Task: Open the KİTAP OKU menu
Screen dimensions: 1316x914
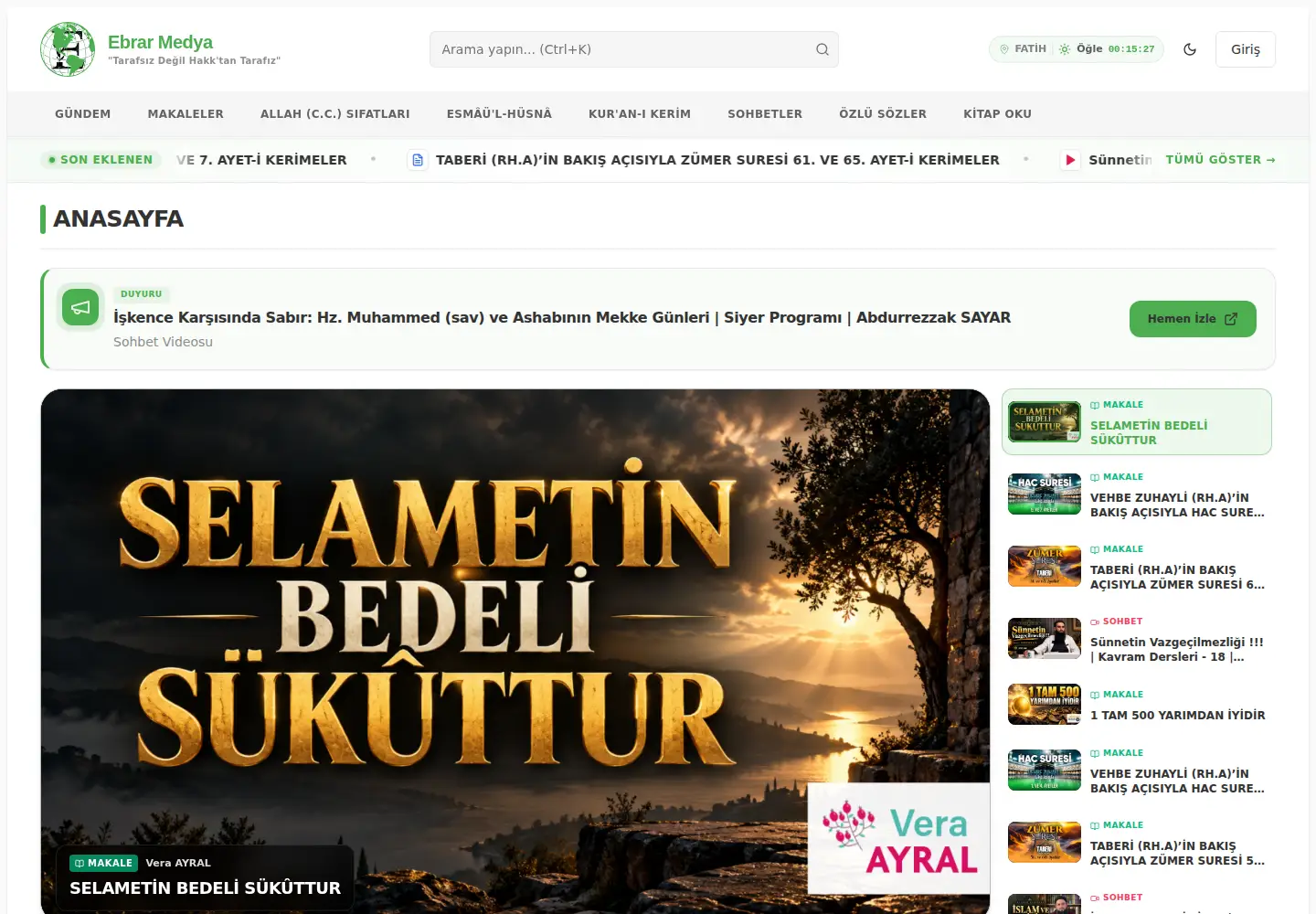Action: [997, 114]
